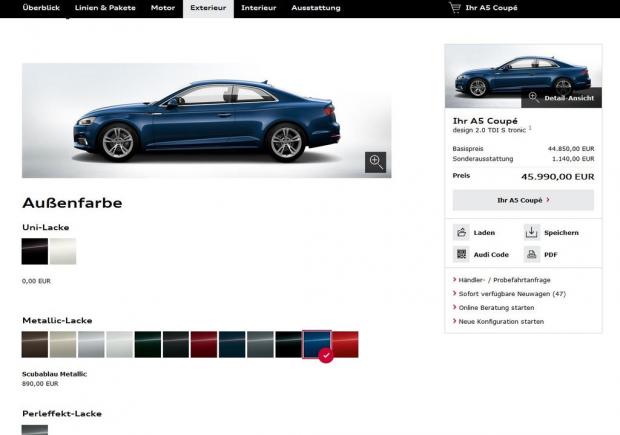Click the Laden load icon
620x435 pixels.
tap(462, 232)
